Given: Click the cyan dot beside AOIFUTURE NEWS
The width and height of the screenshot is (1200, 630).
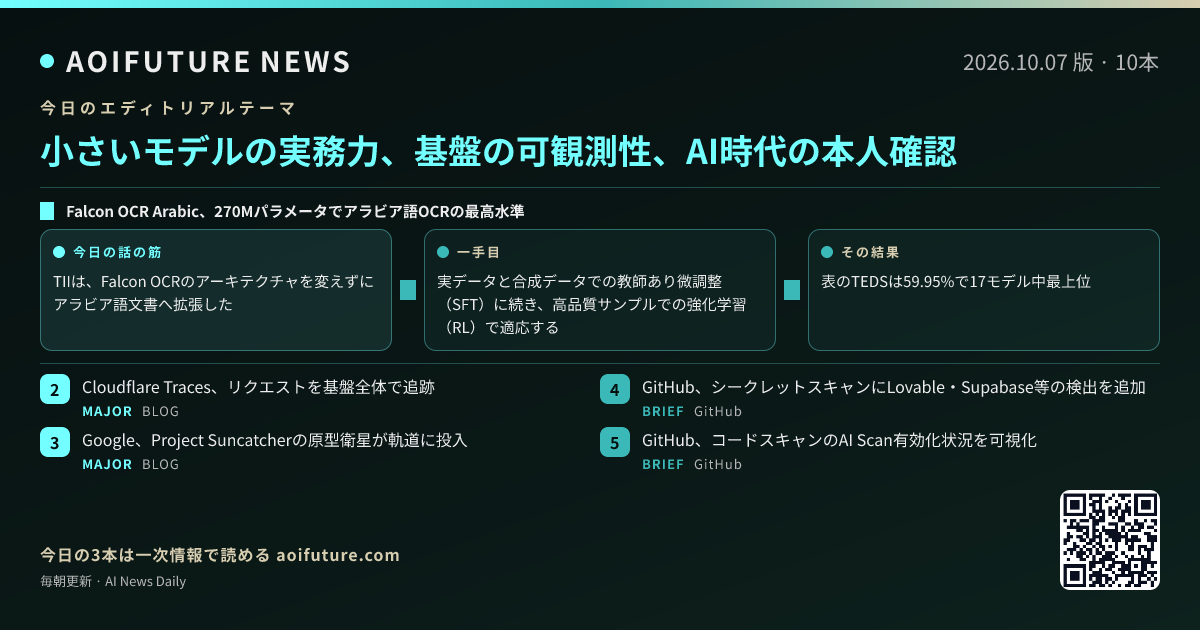Looking at the screenshot, I should (47, 62).
